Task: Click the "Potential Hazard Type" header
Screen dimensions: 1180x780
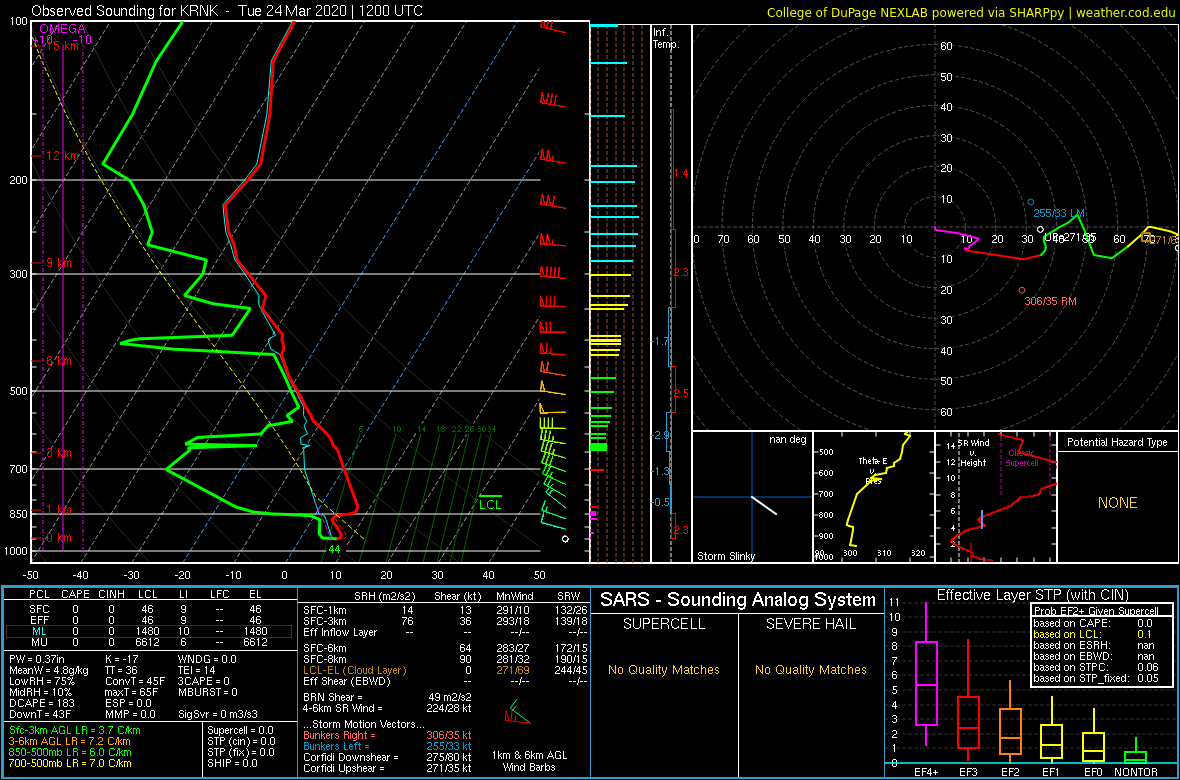Action: coord(1117,443)
